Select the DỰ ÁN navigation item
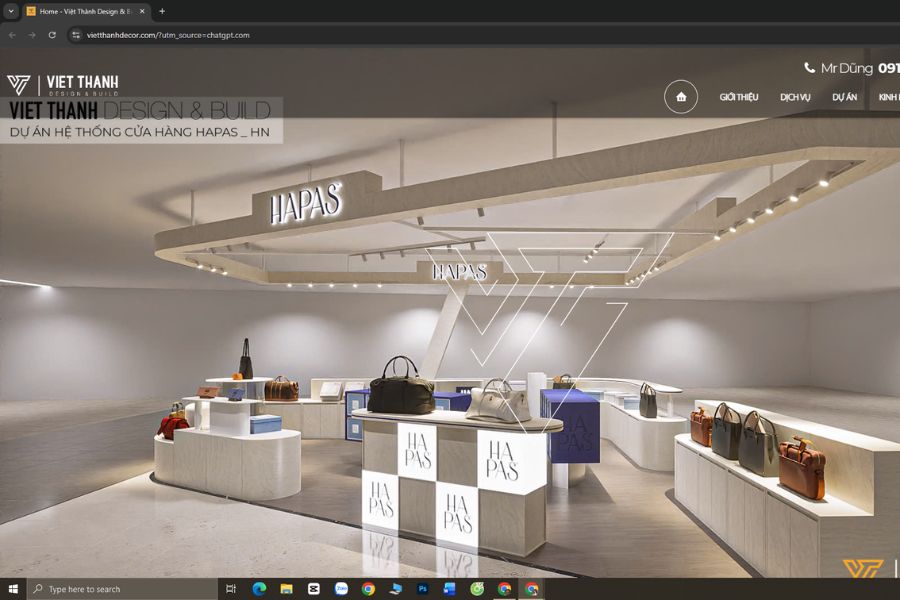900x600 pixels. [x=844, y=97]
